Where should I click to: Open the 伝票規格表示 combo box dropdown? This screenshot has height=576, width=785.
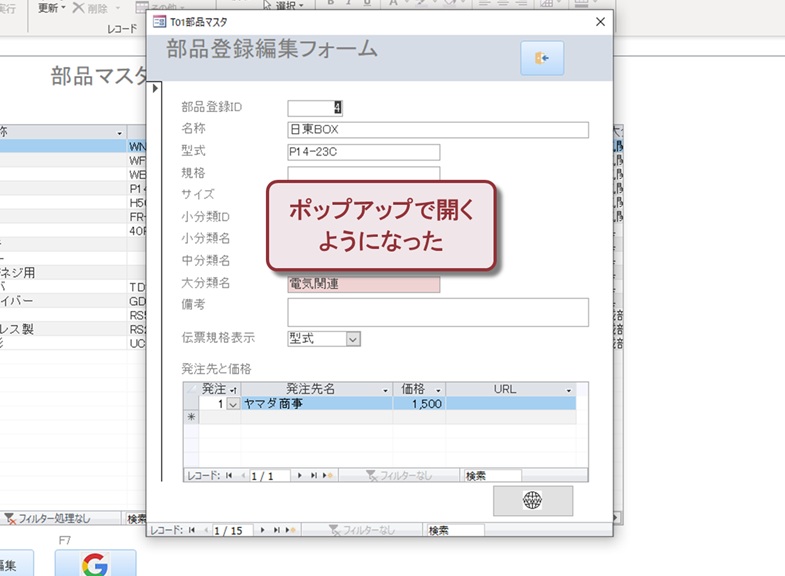pos(352,339)
